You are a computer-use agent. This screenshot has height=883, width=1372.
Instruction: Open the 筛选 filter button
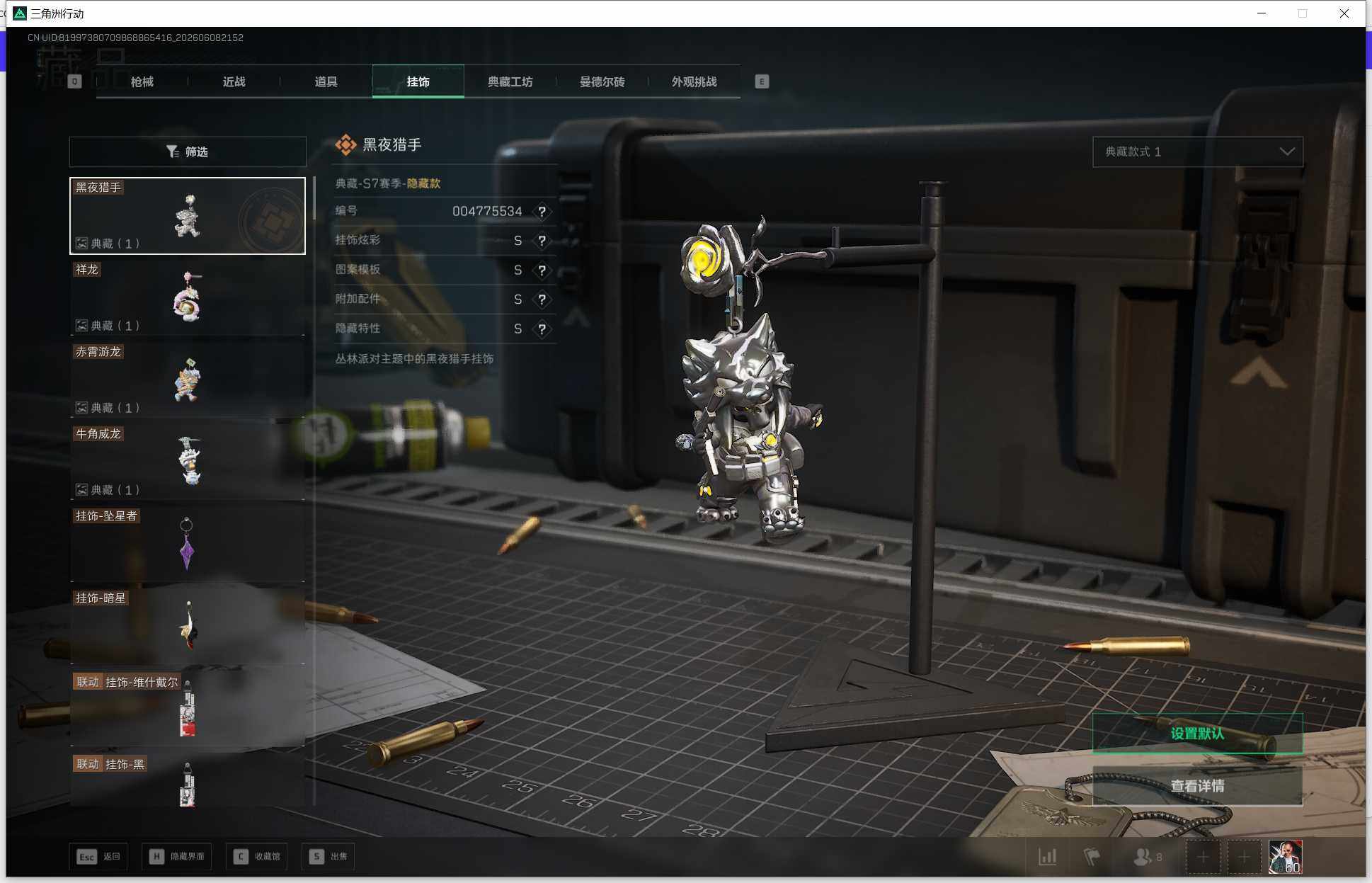pyautogui.click(x=188, y=152)
